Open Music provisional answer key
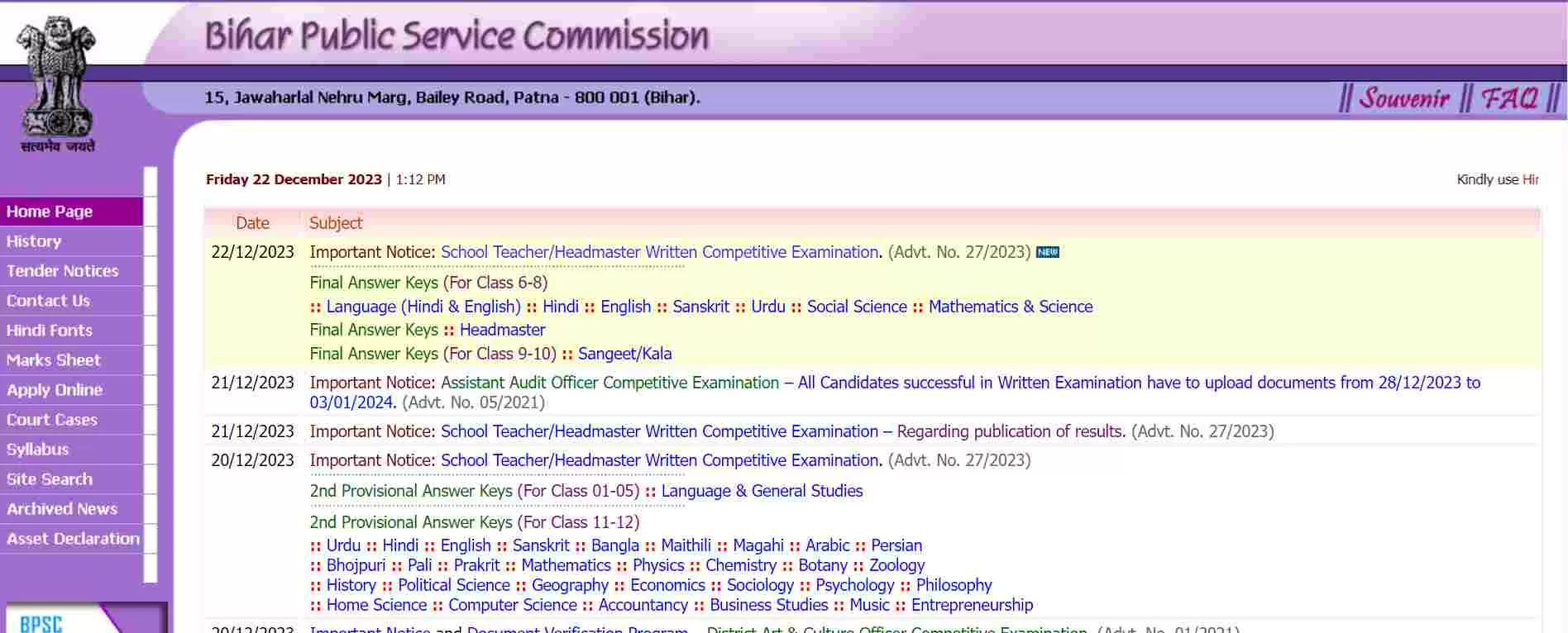Viewport: 1568px width, 633px height. pos(869,605)
